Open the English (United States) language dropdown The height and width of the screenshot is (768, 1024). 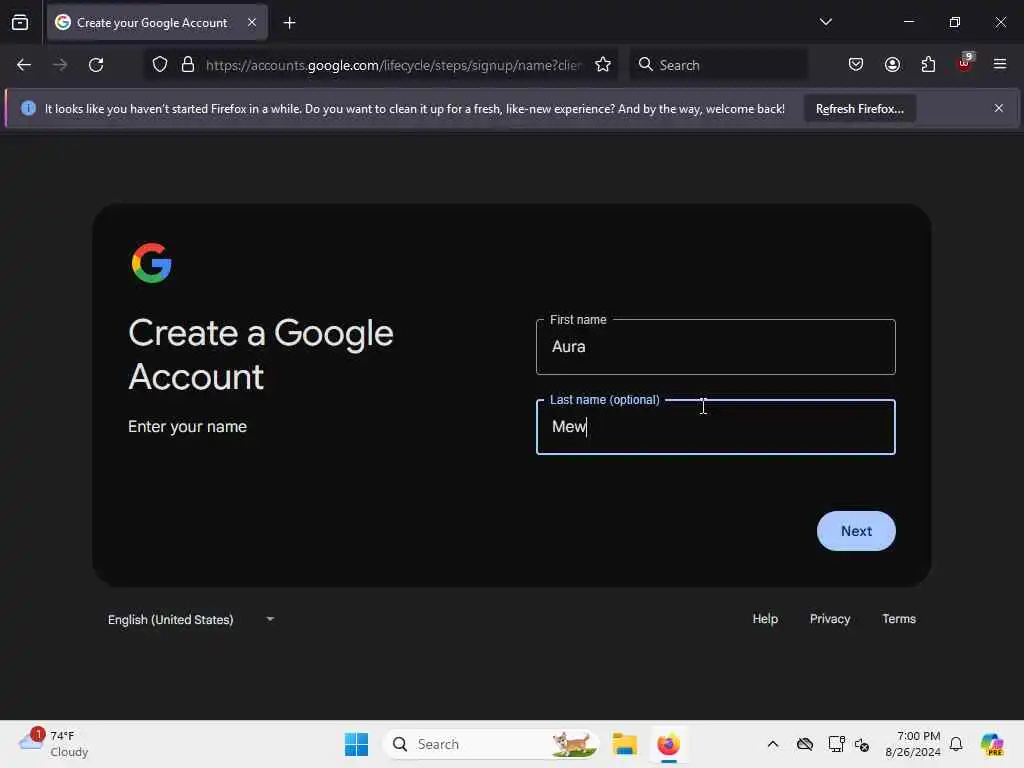tap(191, 619)
